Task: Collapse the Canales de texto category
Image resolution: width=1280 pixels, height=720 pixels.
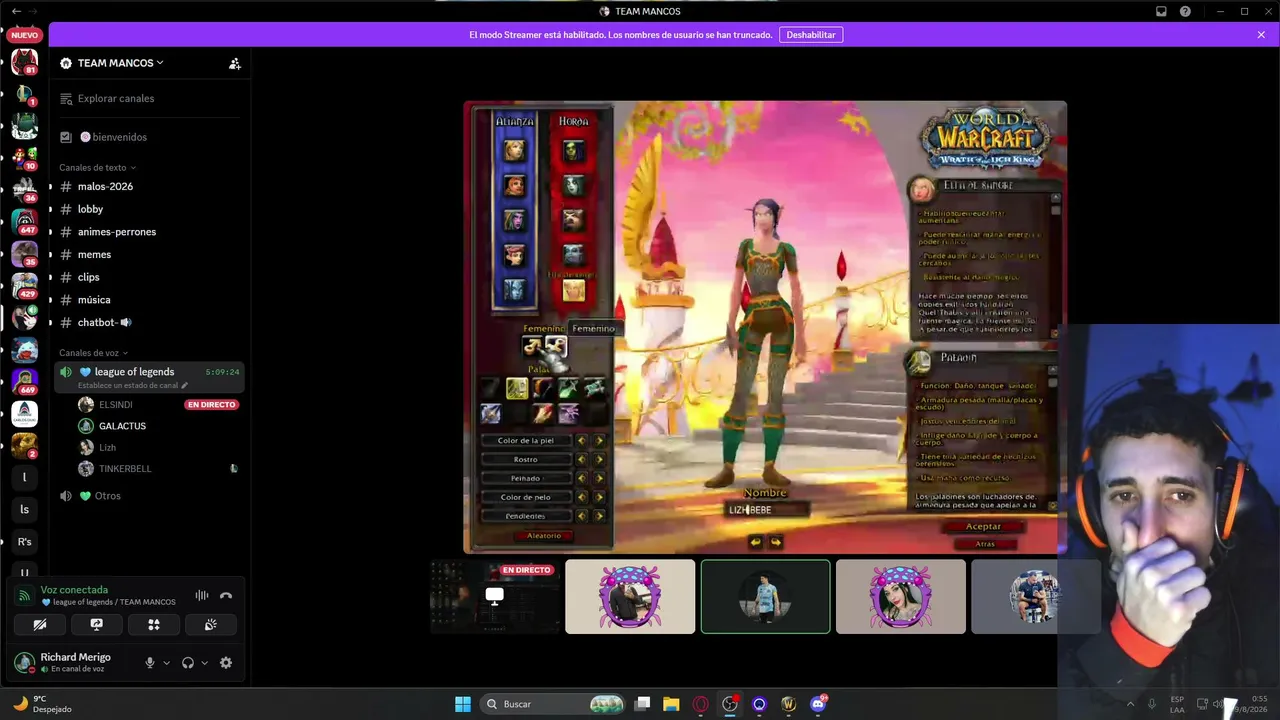Action: 97,167
